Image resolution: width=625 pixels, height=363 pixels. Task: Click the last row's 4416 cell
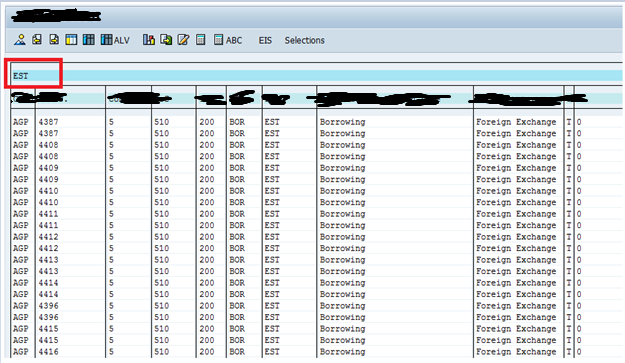pyautogui.click(x=48, y=352)
